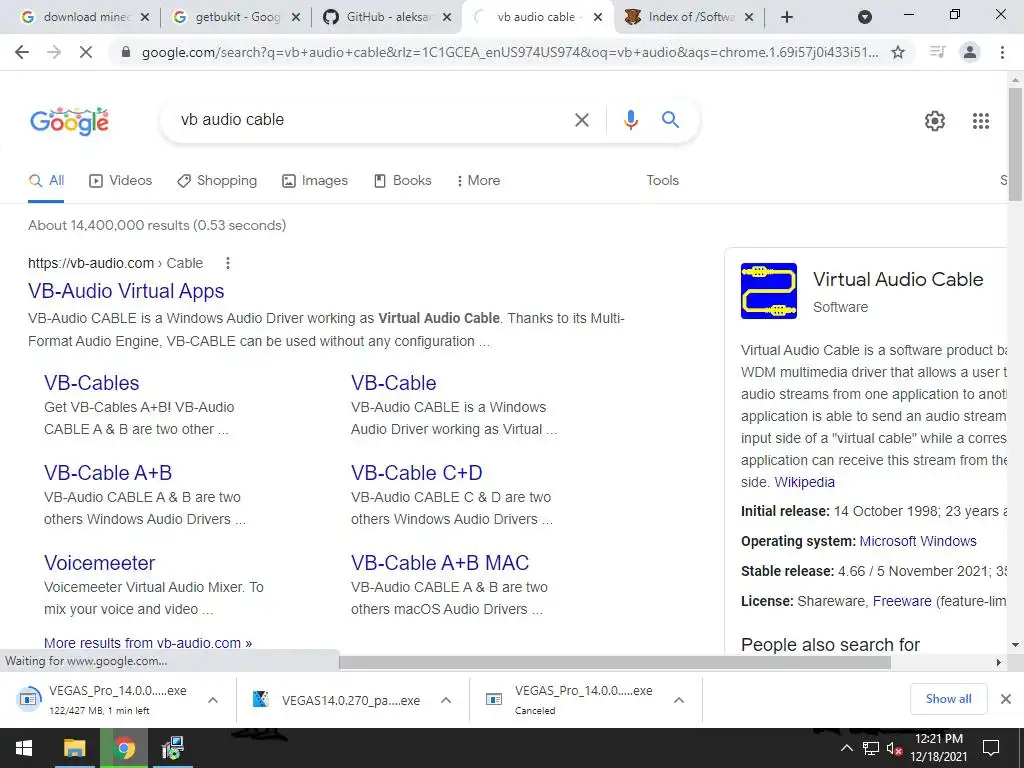Open the VB-Cable A+B sitelink

pos(108,473)
